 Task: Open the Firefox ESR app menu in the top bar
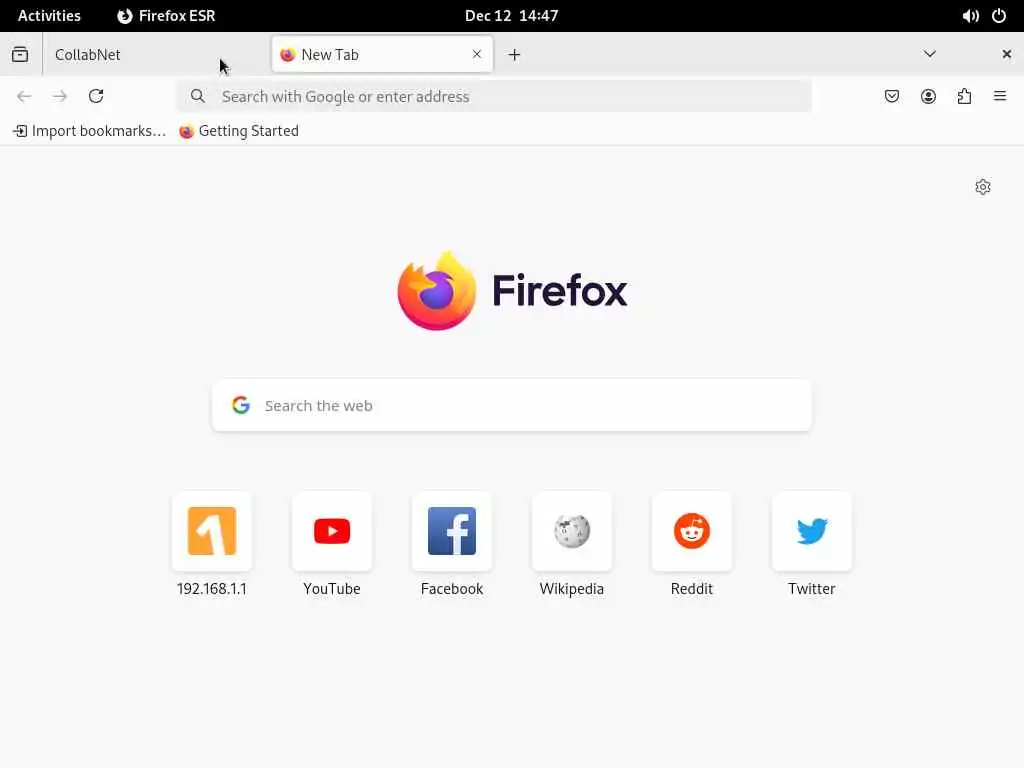pos(166,16)
